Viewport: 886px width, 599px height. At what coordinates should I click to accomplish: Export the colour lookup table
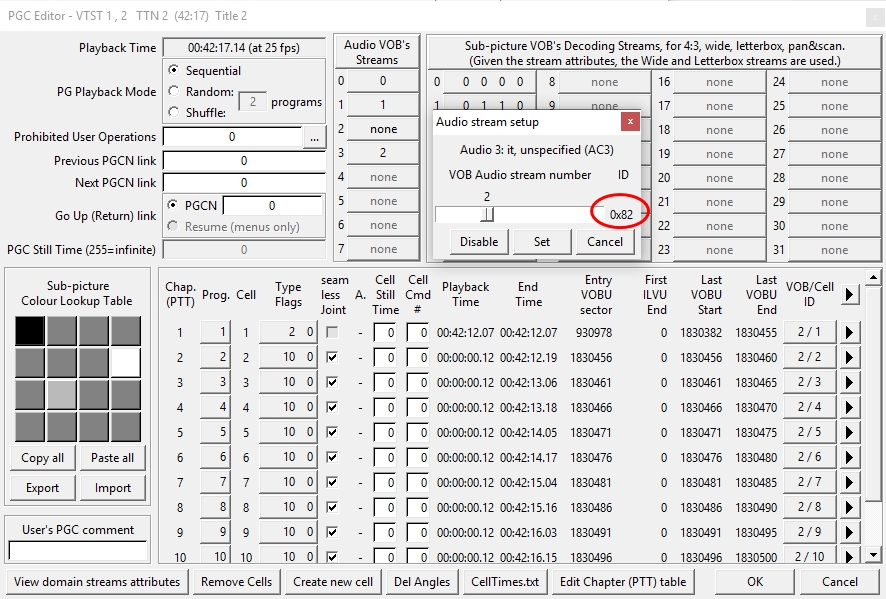click(x=42, y=488)
